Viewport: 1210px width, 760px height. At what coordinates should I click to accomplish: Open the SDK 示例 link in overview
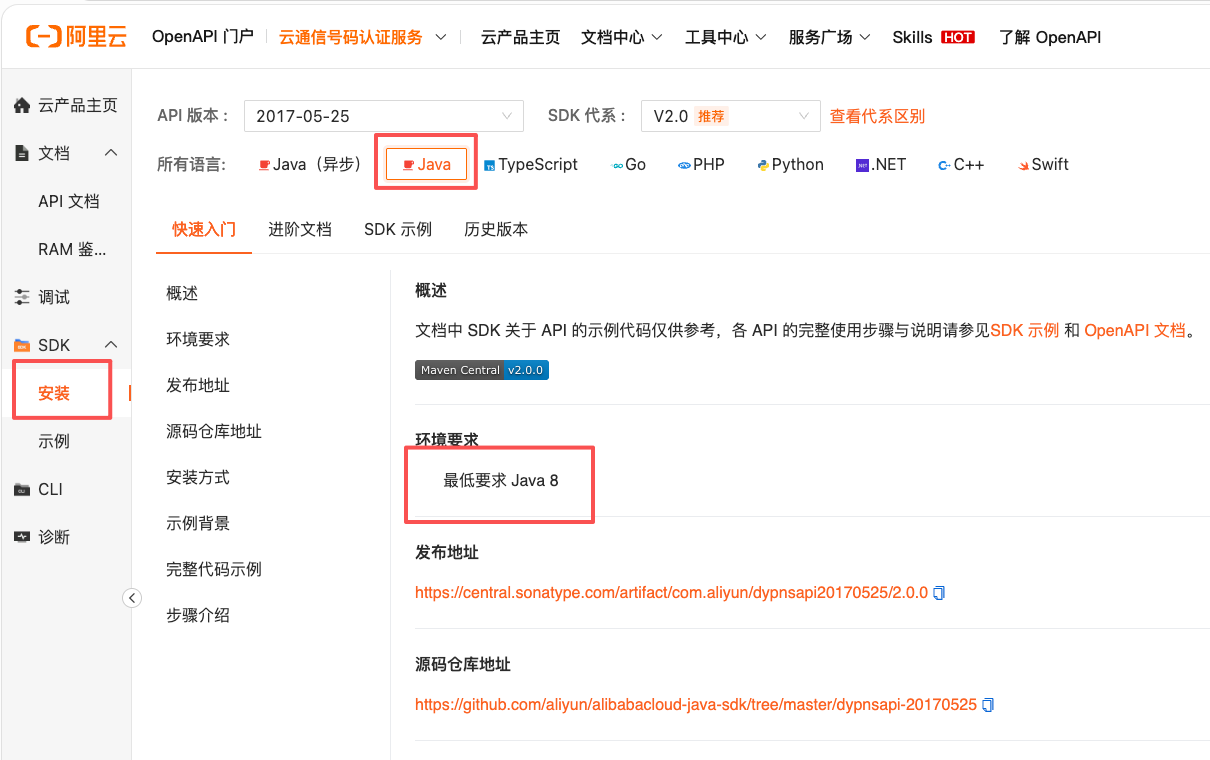click(x=1024, y=330)
